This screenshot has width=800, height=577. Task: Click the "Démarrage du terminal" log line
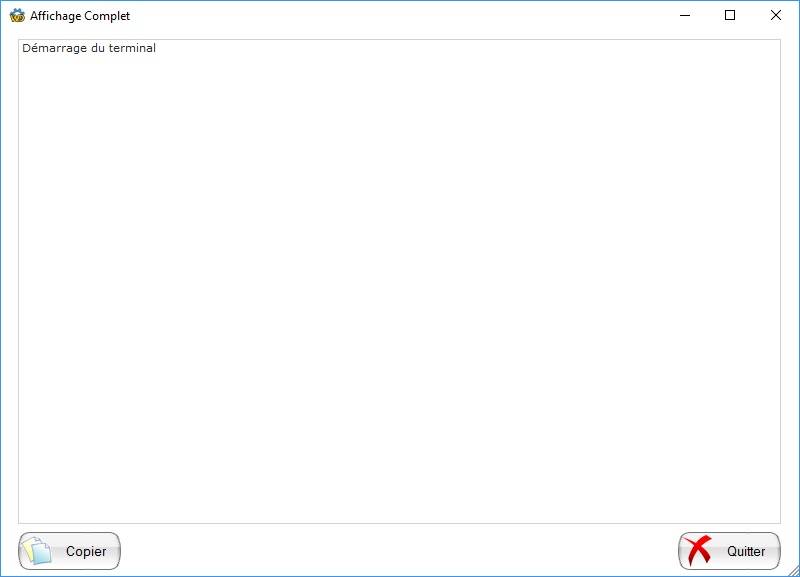click(88, 48)
